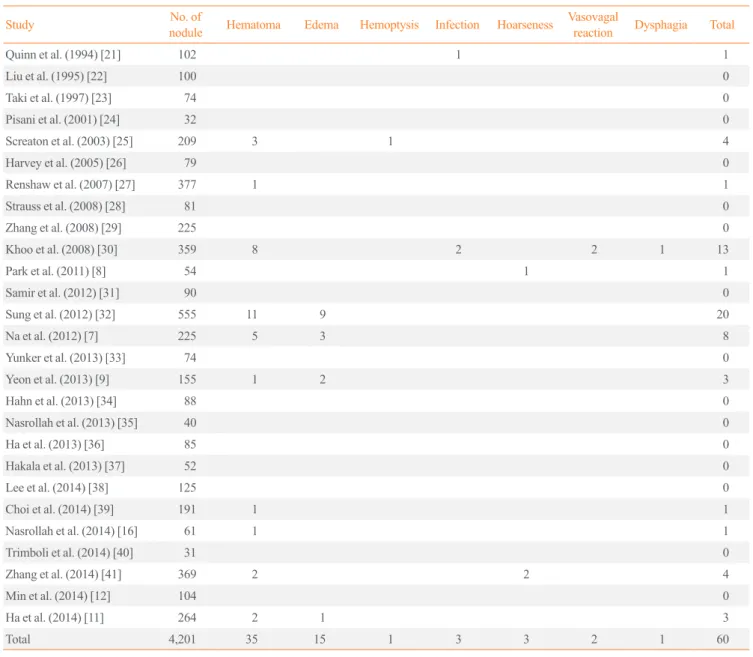Click nodule count '359' in Khoo row
The image size is (753, 657).
187,249
